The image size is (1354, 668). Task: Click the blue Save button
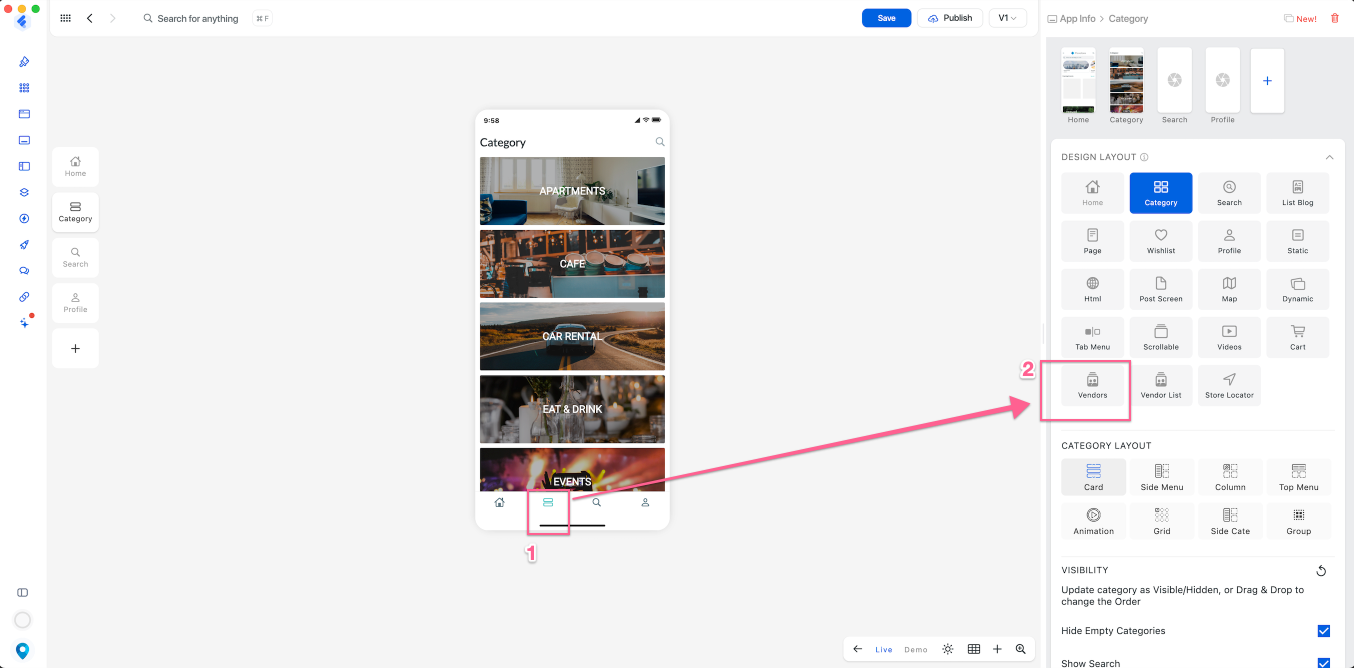tap(886, 18)
